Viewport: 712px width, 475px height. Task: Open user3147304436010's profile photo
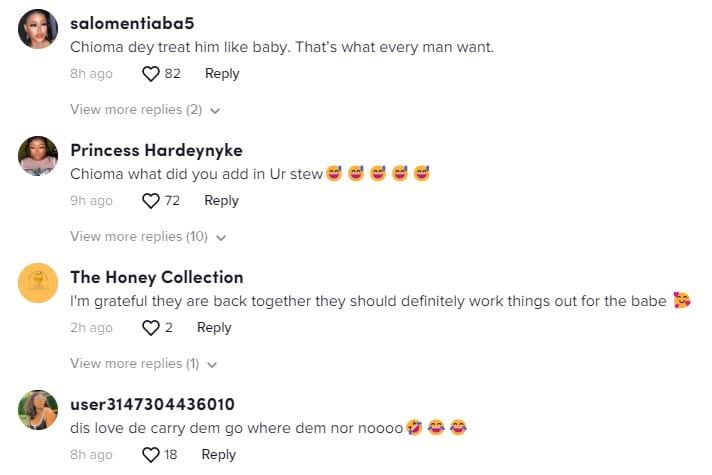pyautogui.click(x=38, y=409)
